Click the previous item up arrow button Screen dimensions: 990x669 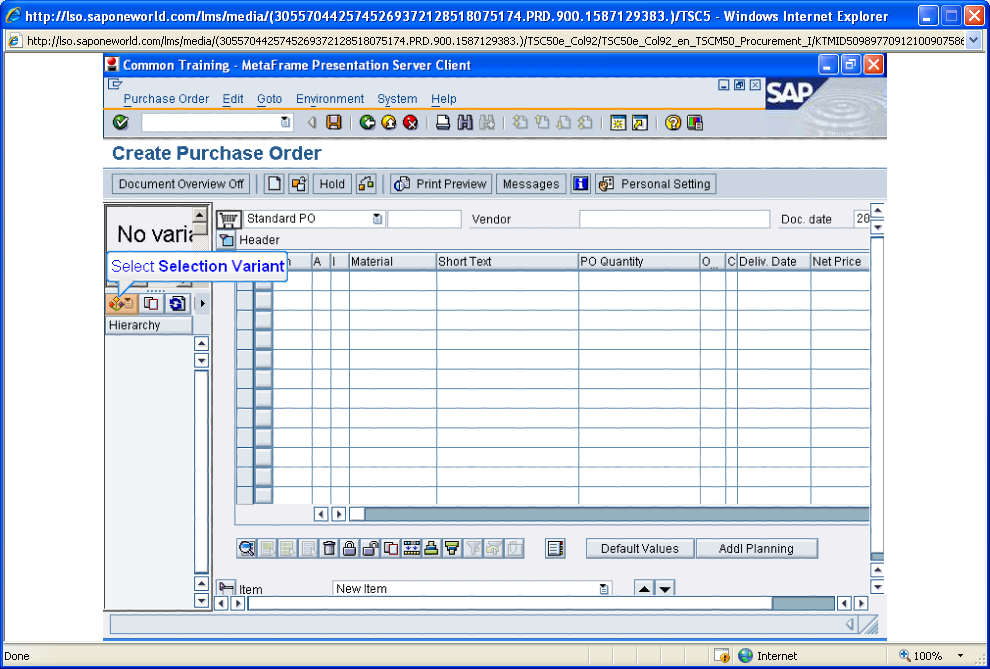[x=644, y=589]
